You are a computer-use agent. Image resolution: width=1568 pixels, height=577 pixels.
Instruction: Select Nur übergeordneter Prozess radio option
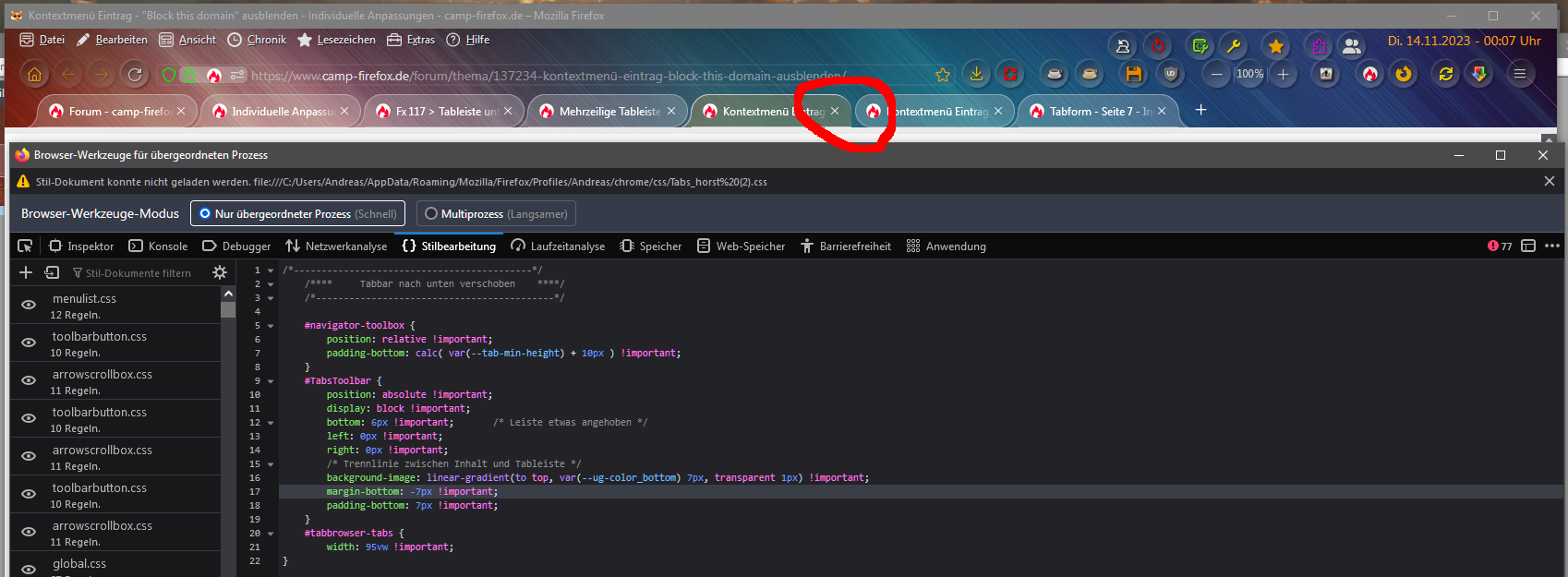click(x=205, y=213)
